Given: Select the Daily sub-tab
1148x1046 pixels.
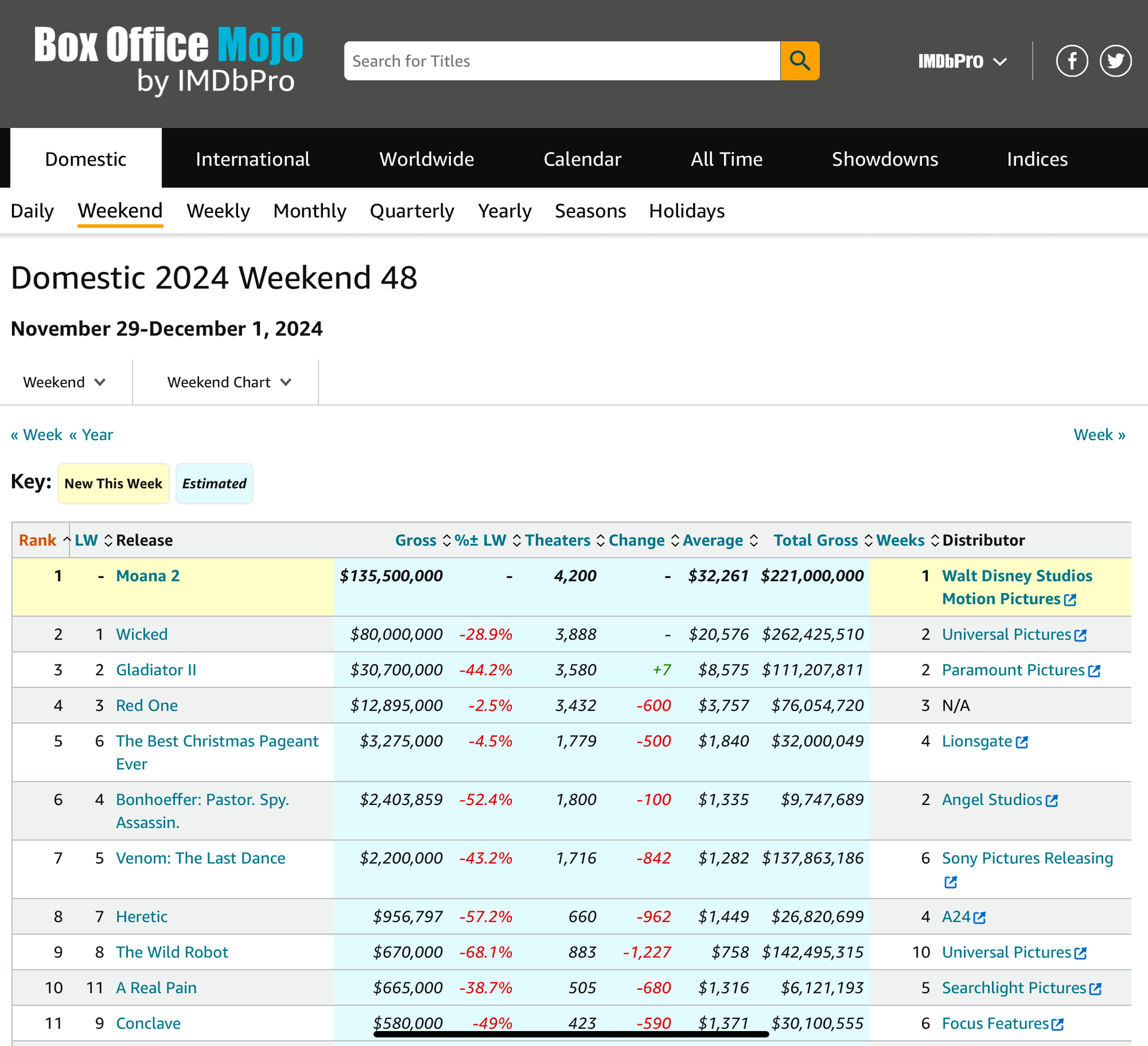Looking at the screenshot, I should pyautogui.click(x=32, y=211).
